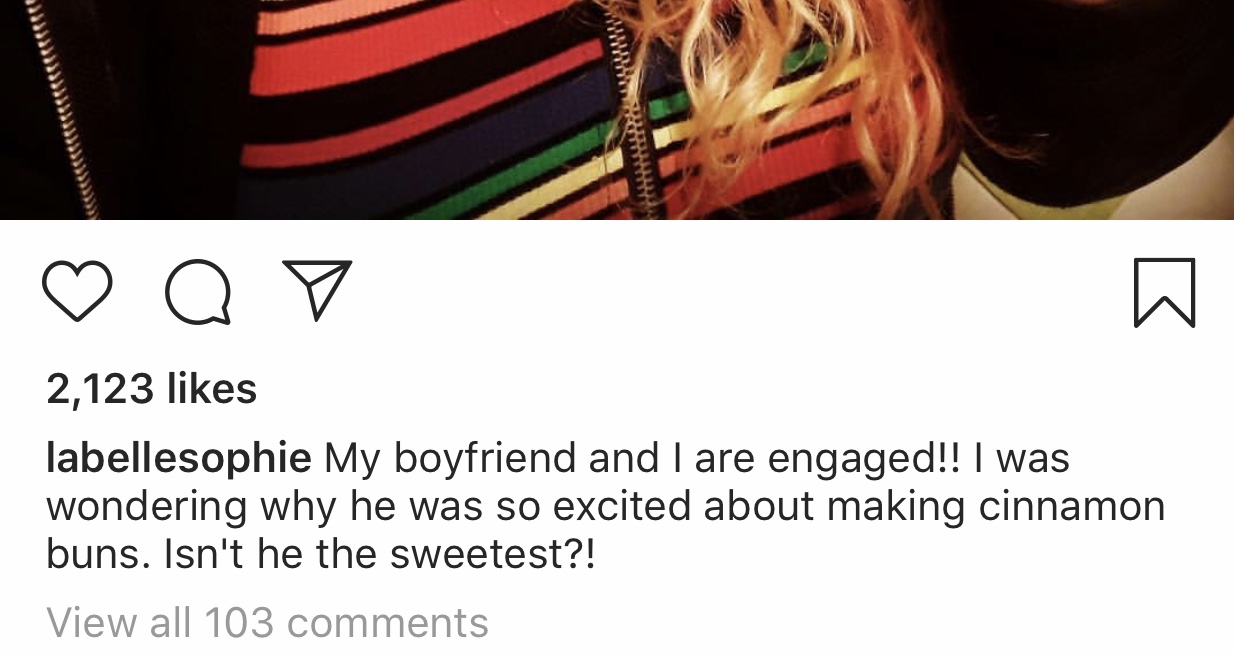View who liked via 2,123 likes
This screenshot has width=1234, height=654.
152,388
